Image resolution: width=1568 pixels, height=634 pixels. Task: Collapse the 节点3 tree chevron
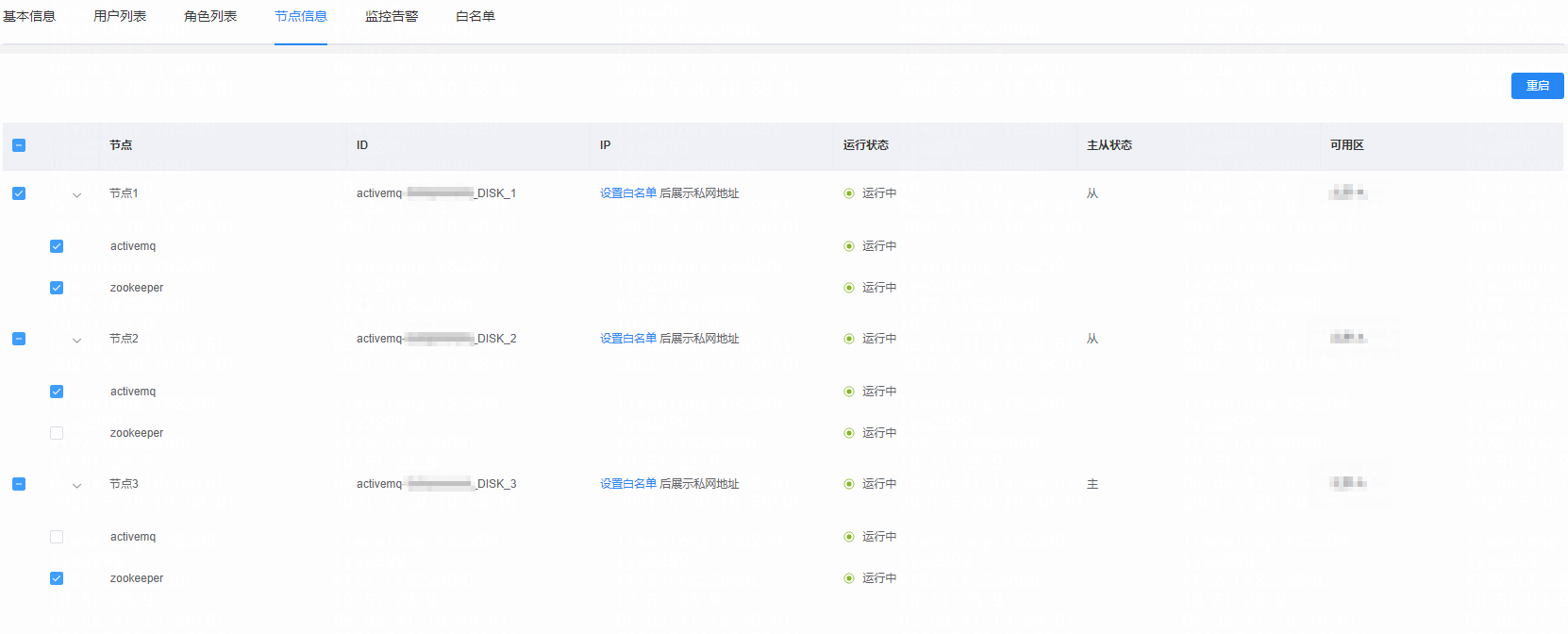[x=76, y=485]
